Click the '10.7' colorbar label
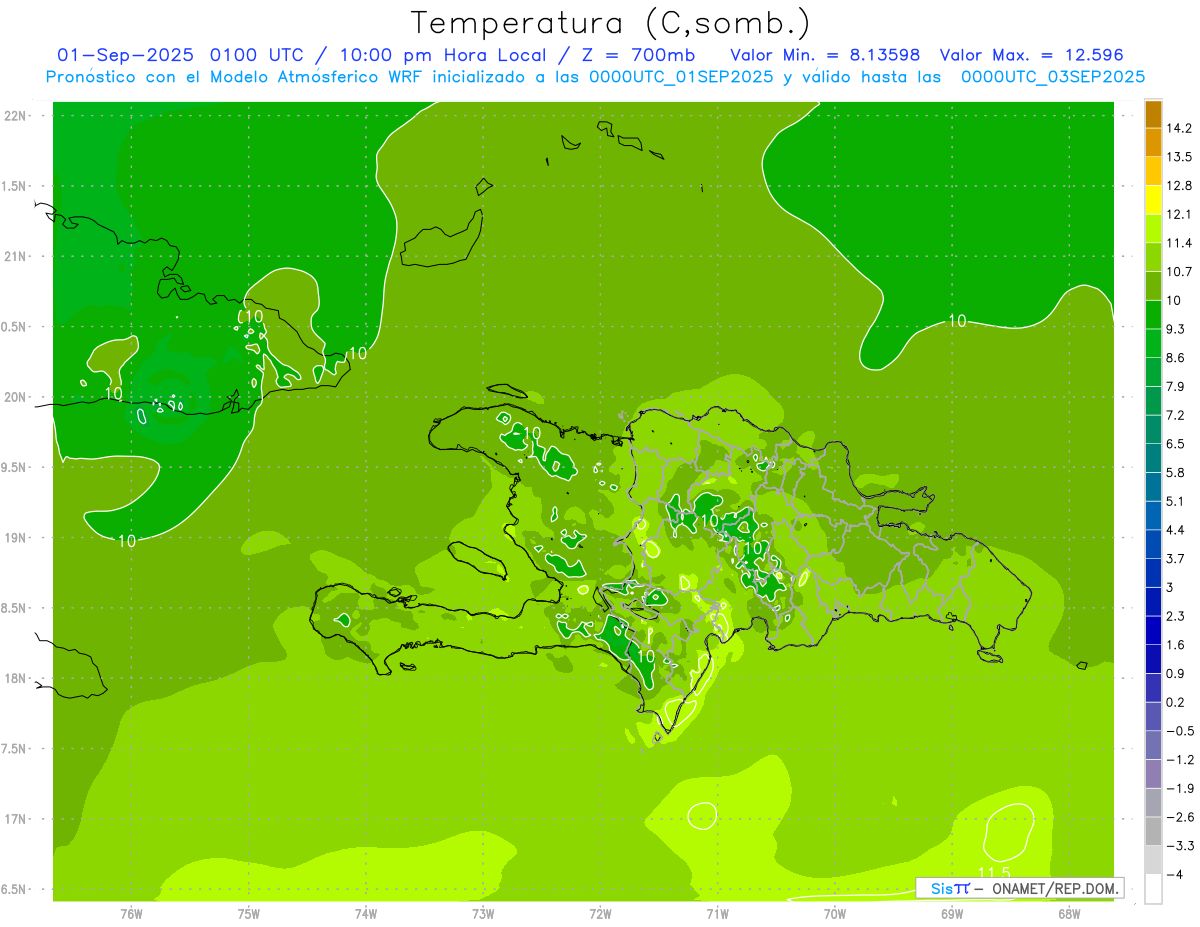Screen dimensions: 1200x927 click(x=1179, y=271)
